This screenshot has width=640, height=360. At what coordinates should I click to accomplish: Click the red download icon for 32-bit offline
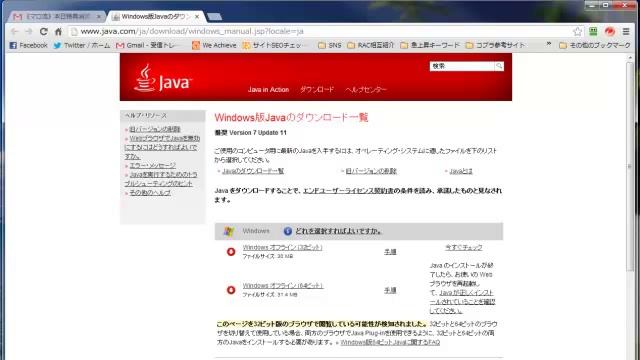point(231,251)
